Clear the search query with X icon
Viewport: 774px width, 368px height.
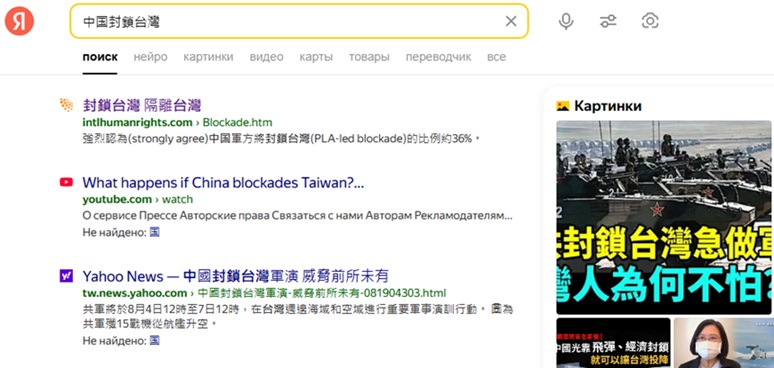coord(511,21)
